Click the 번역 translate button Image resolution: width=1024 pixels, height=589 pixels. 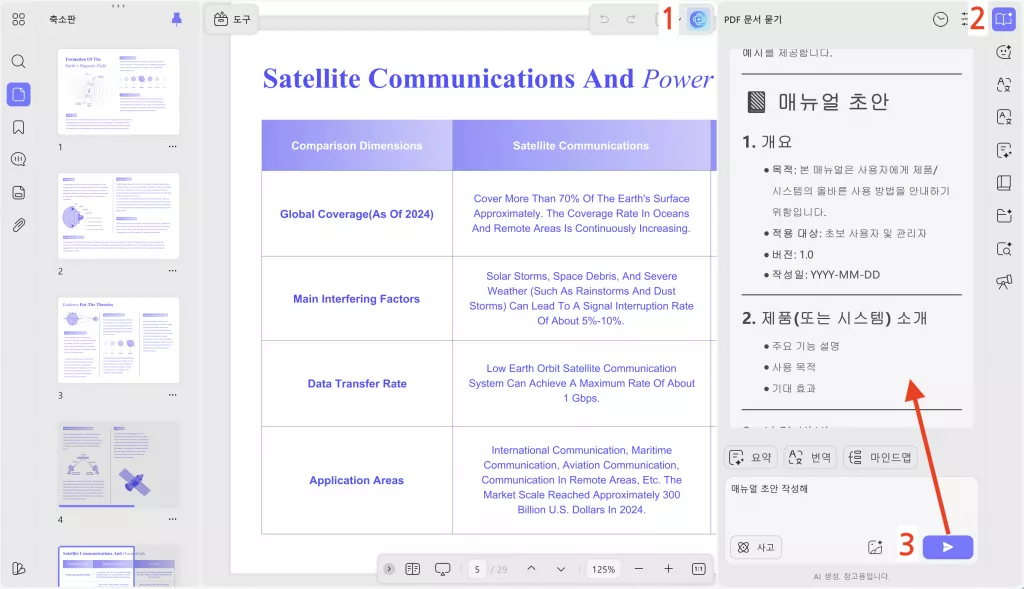pyautogui.click(x=809, y=458)
